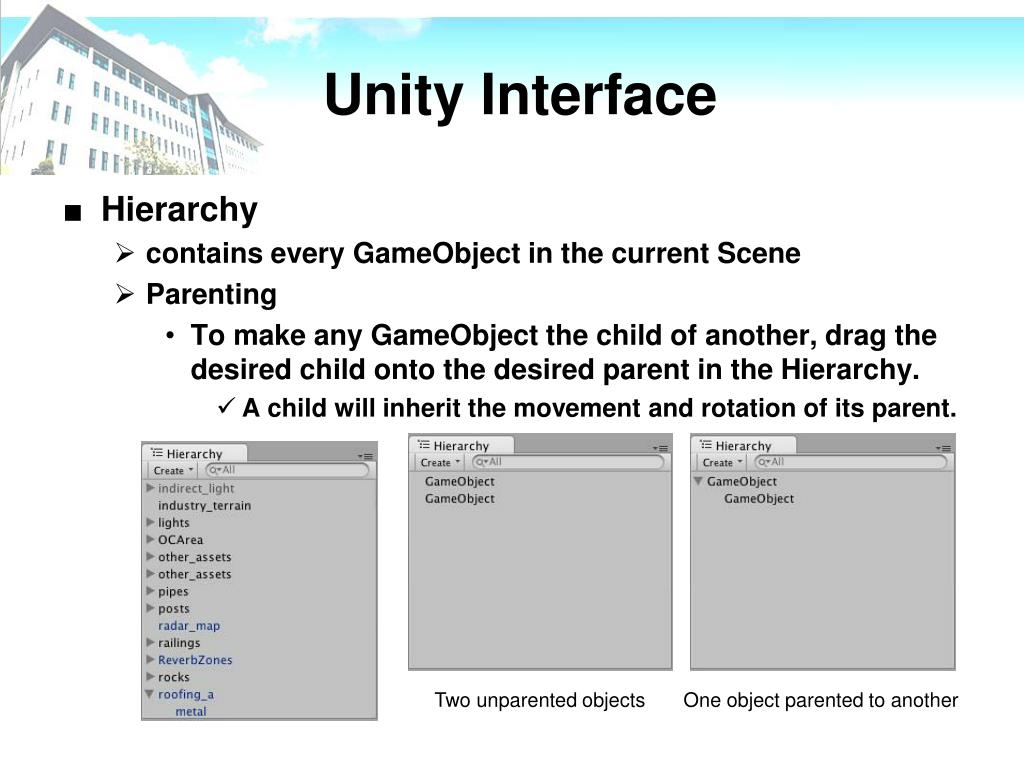This screenshot has width=1024, height=768.
Task: Select the rocks item
Action: 174,677
